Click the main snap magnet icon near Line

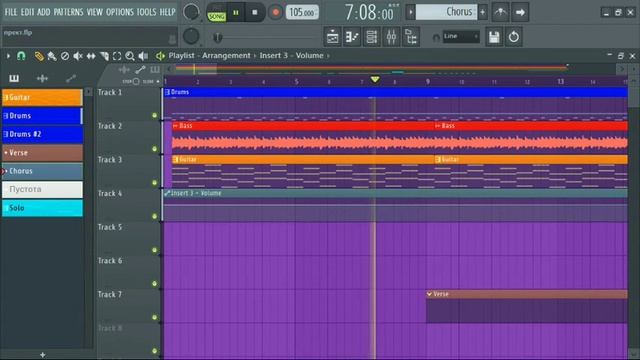coord(436,38)
